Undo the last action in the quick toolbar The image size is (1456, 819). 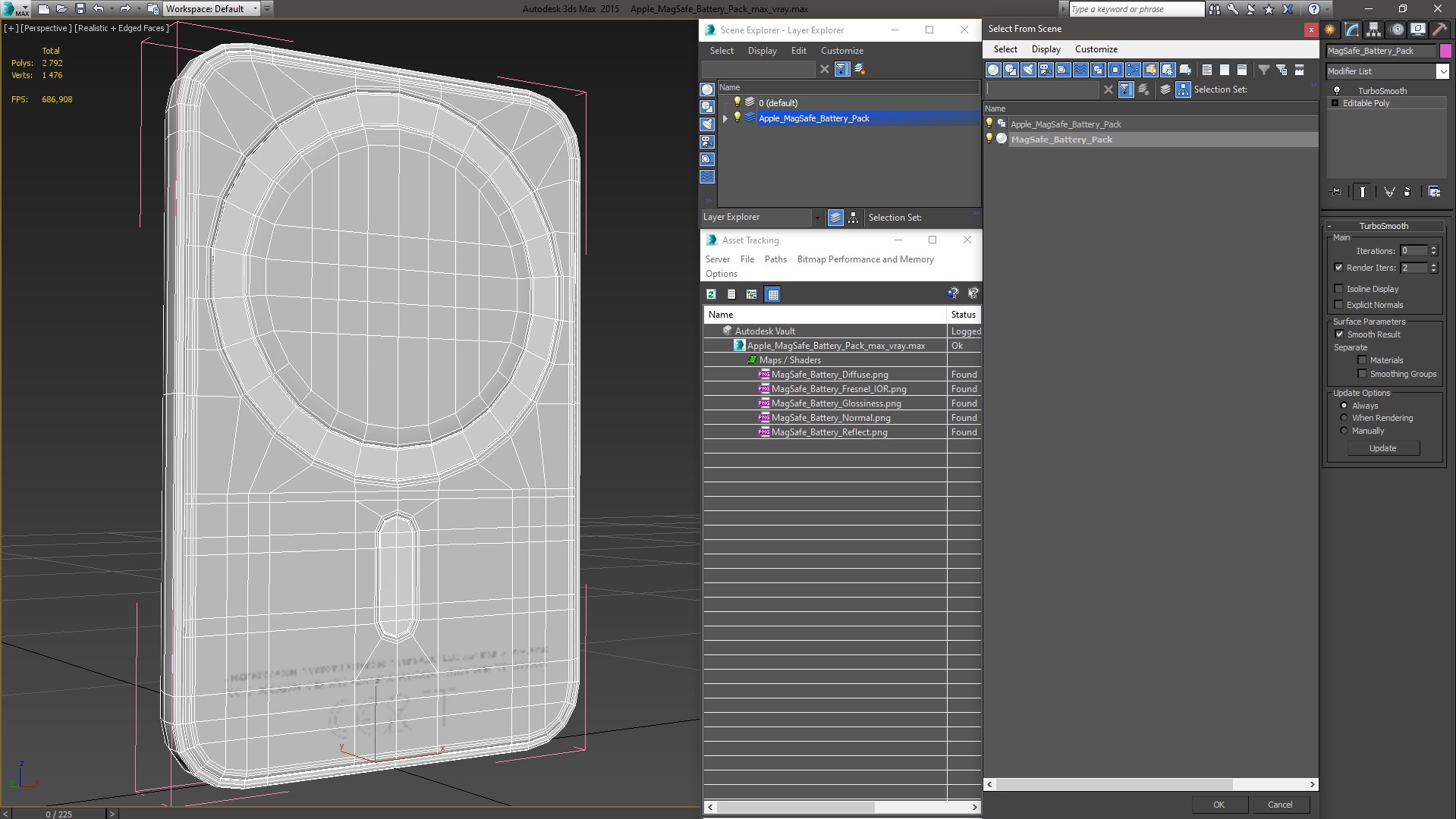tap(98, 9)
